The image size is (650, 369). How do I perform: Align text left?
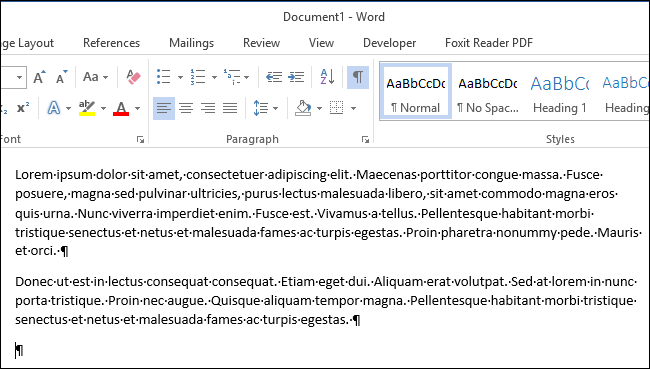click(164, 108)
